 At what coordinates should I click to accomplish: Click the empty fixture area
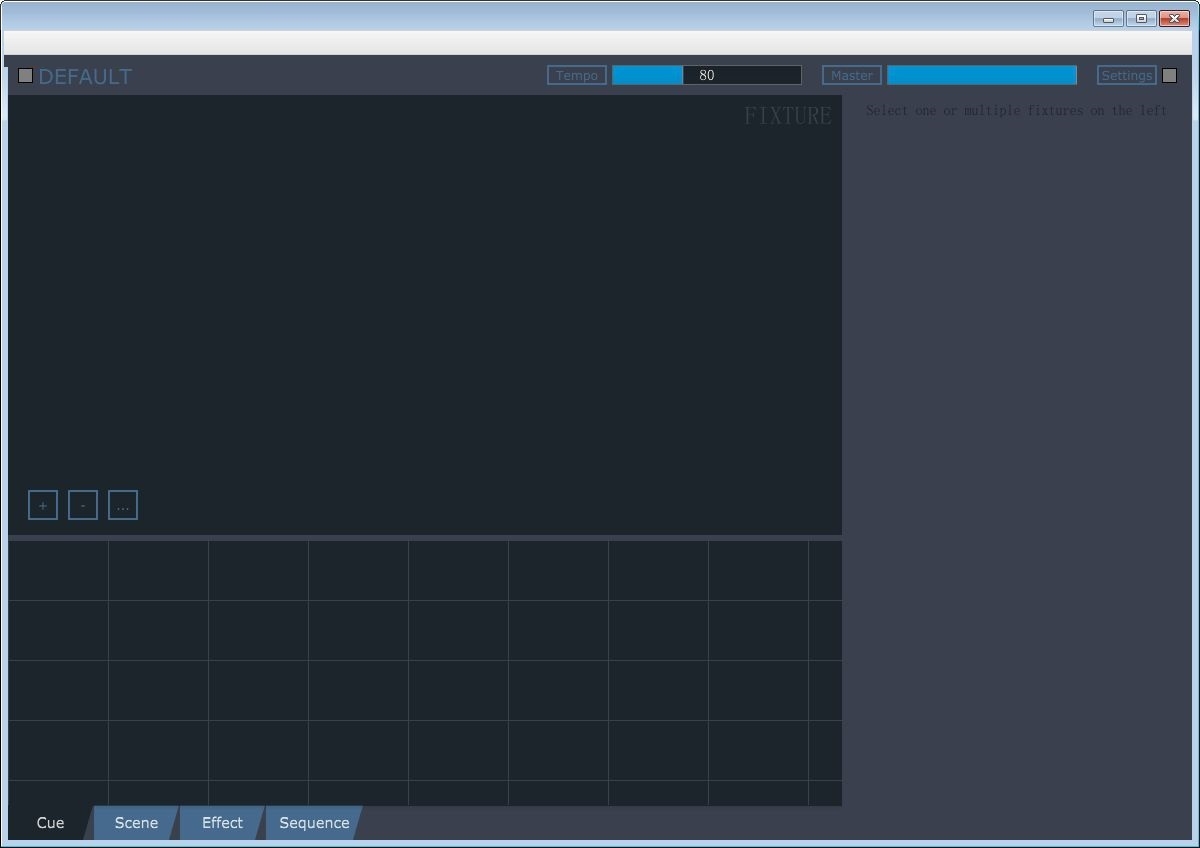tap(425, 300)
